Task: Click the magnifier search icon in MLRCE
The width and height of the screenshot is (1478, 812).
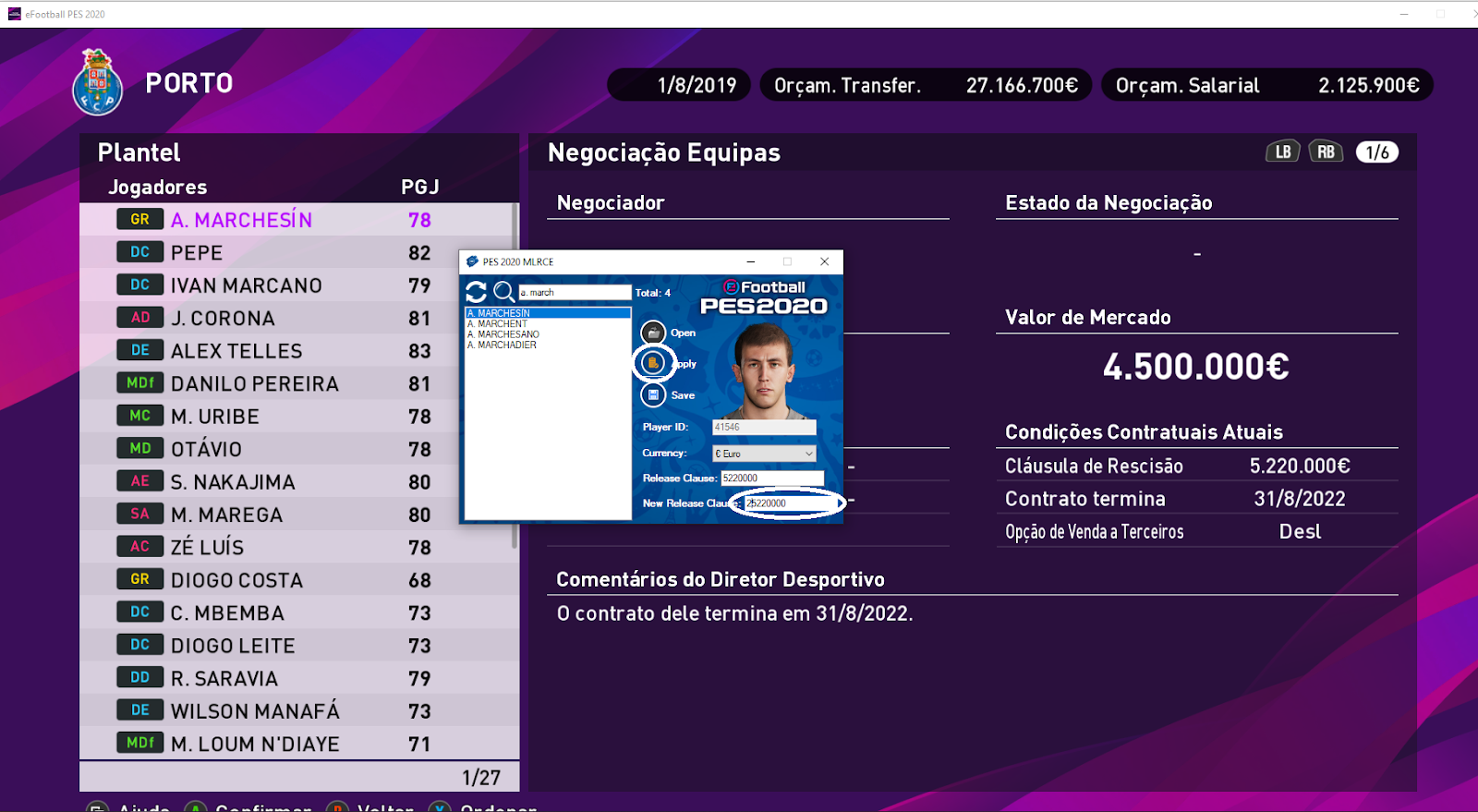Action: click(x=503, y=292)
